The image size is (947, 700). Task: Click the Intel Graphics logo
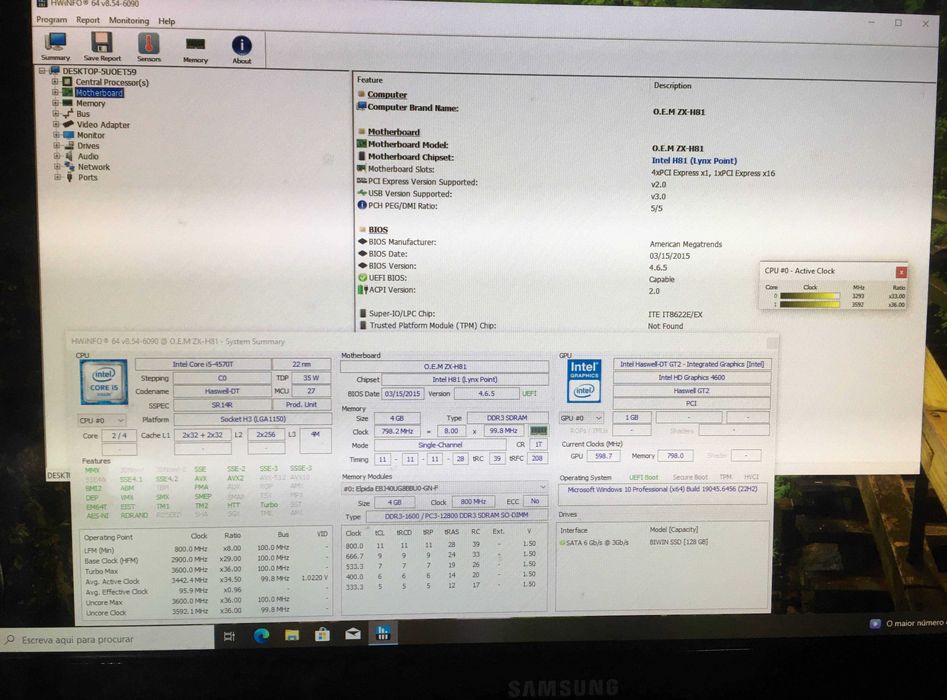(x=583, y=381)
